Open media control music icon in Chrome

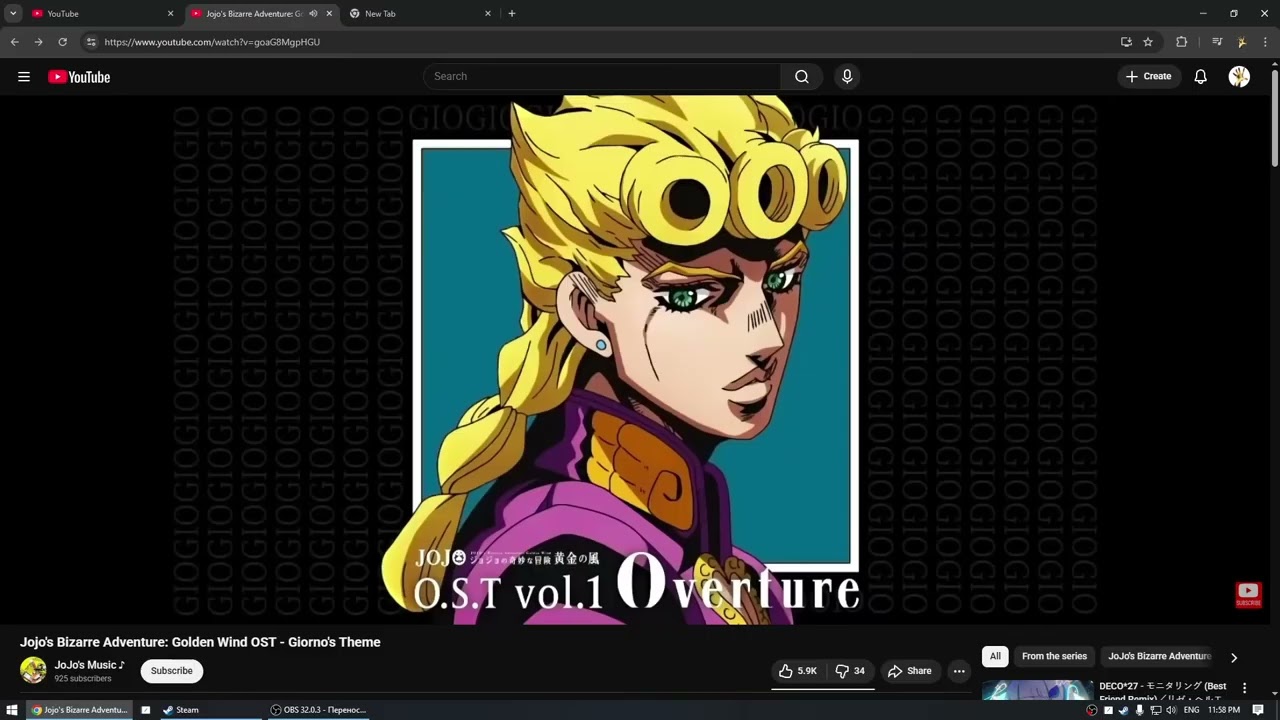pos(1217,42)
